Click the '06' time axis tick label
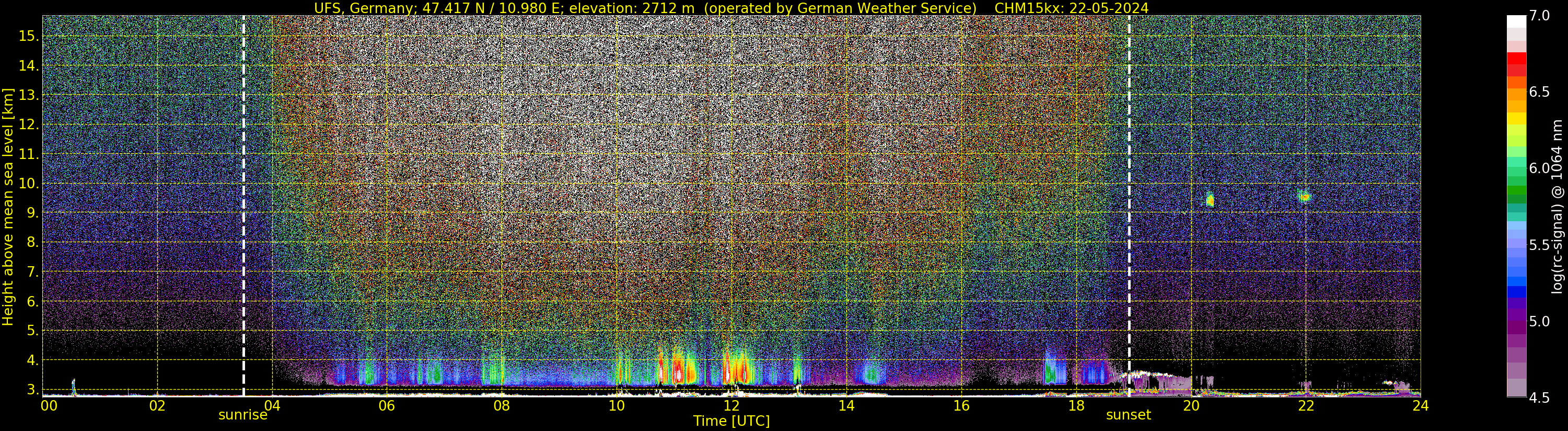The width and height of the screenshot is (1568, 431). pos(387,405)
